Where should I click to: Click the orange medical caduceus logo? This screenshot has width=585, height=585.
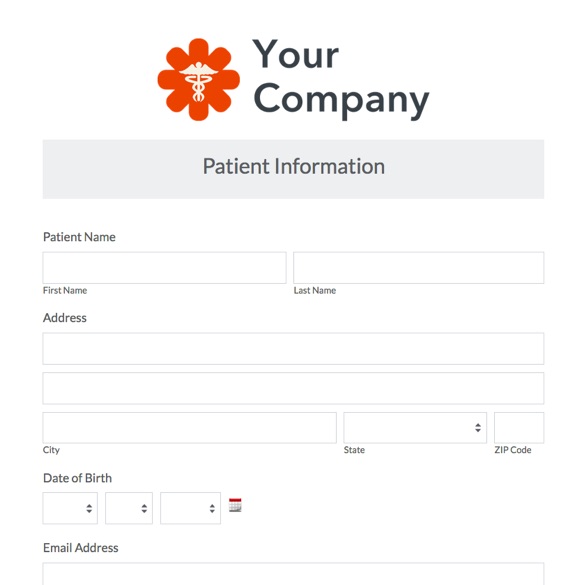click(198, 79)
